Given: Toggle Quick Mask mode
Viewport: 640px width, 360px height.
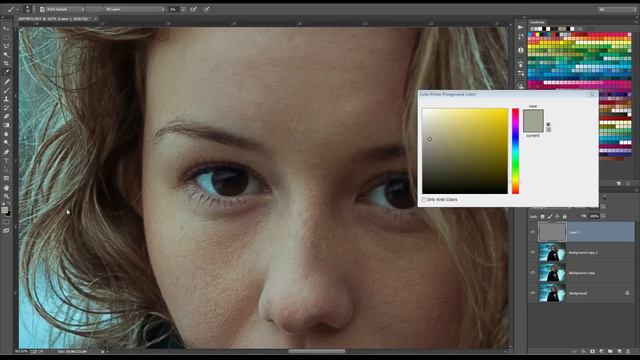Looking at the screenshot, I should point(6,222).
